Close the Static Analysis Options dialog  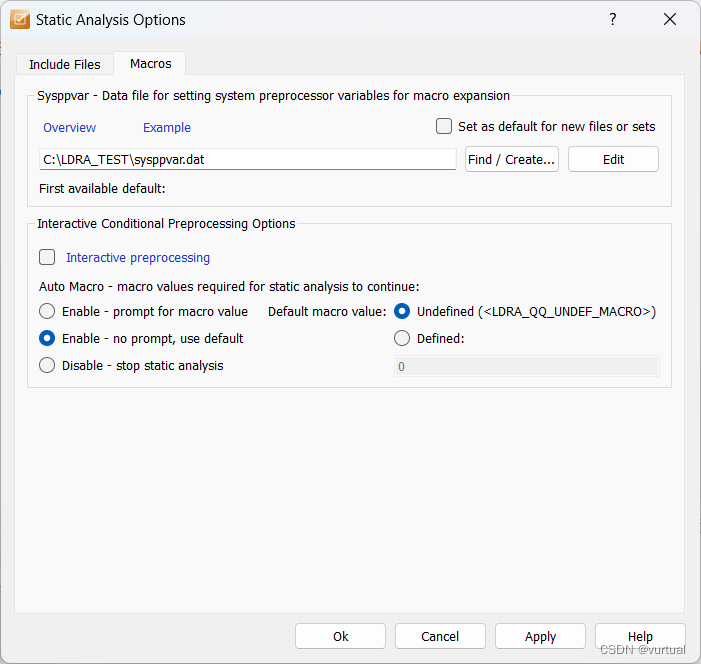670,19
